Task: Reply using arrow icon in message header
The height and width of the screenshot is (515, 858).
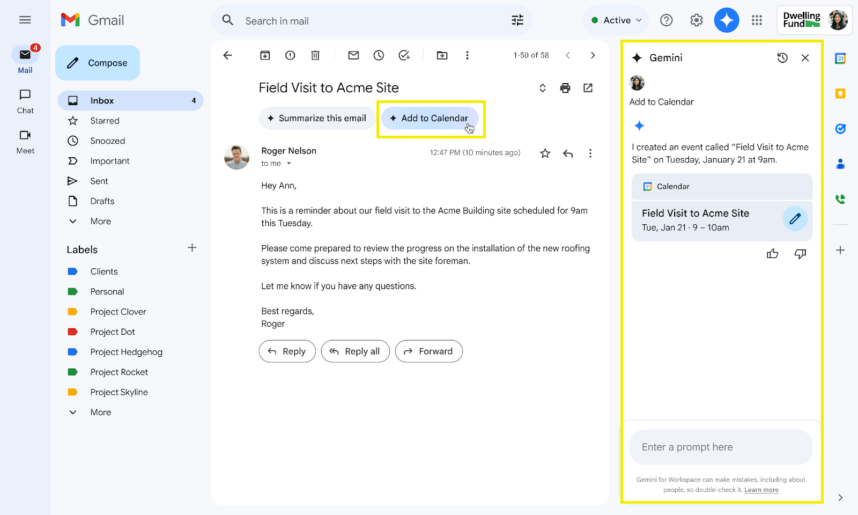Action: click(x=568, y=153)
